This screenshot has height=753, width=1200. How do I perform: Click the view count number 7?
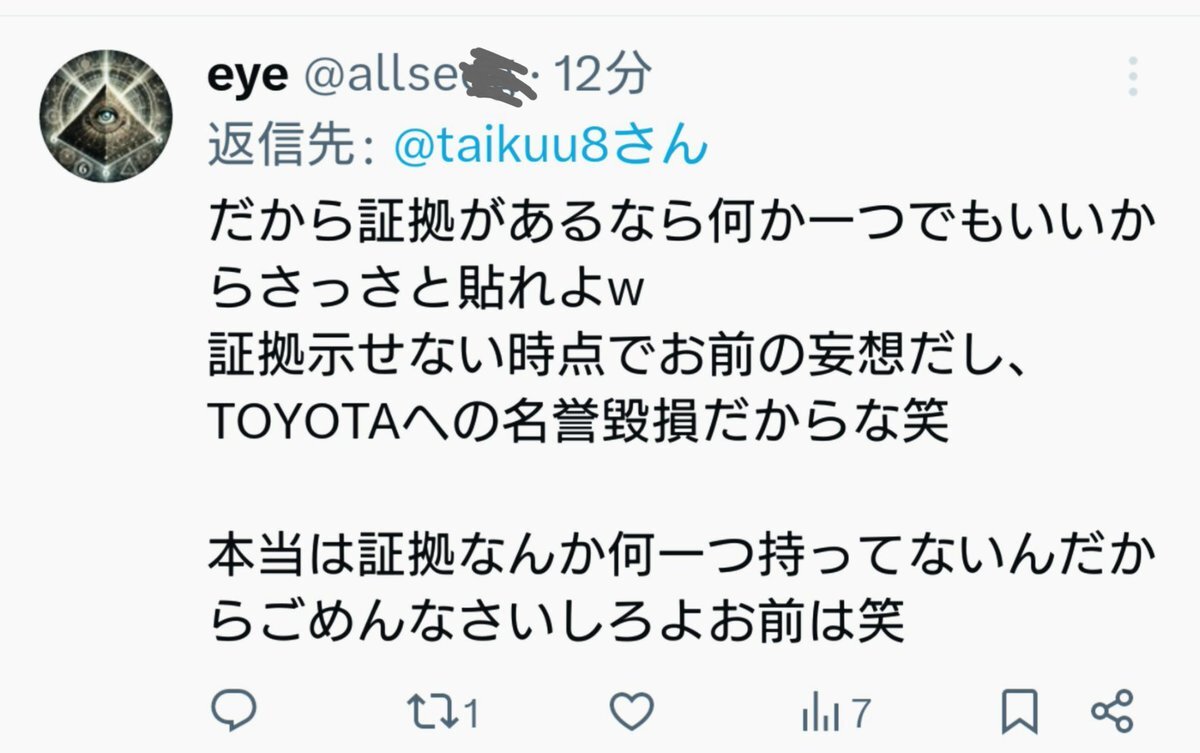pyautogui.click(x=859, y=714)
